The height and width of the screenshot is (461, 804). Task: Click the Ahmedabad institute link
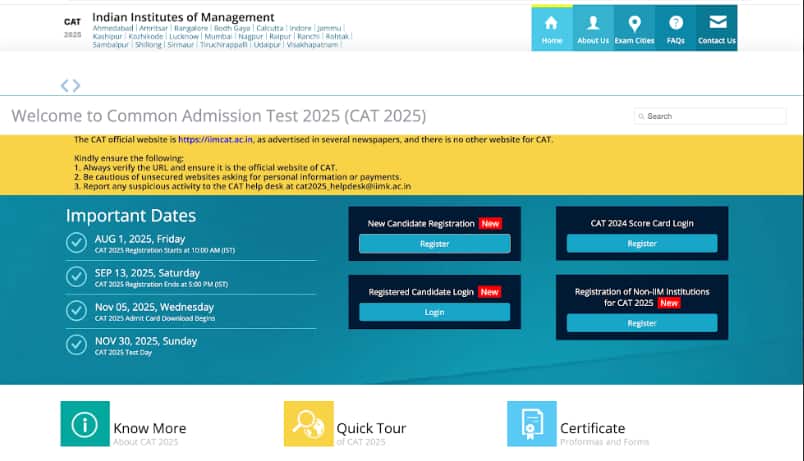click(x=113, y=28)
